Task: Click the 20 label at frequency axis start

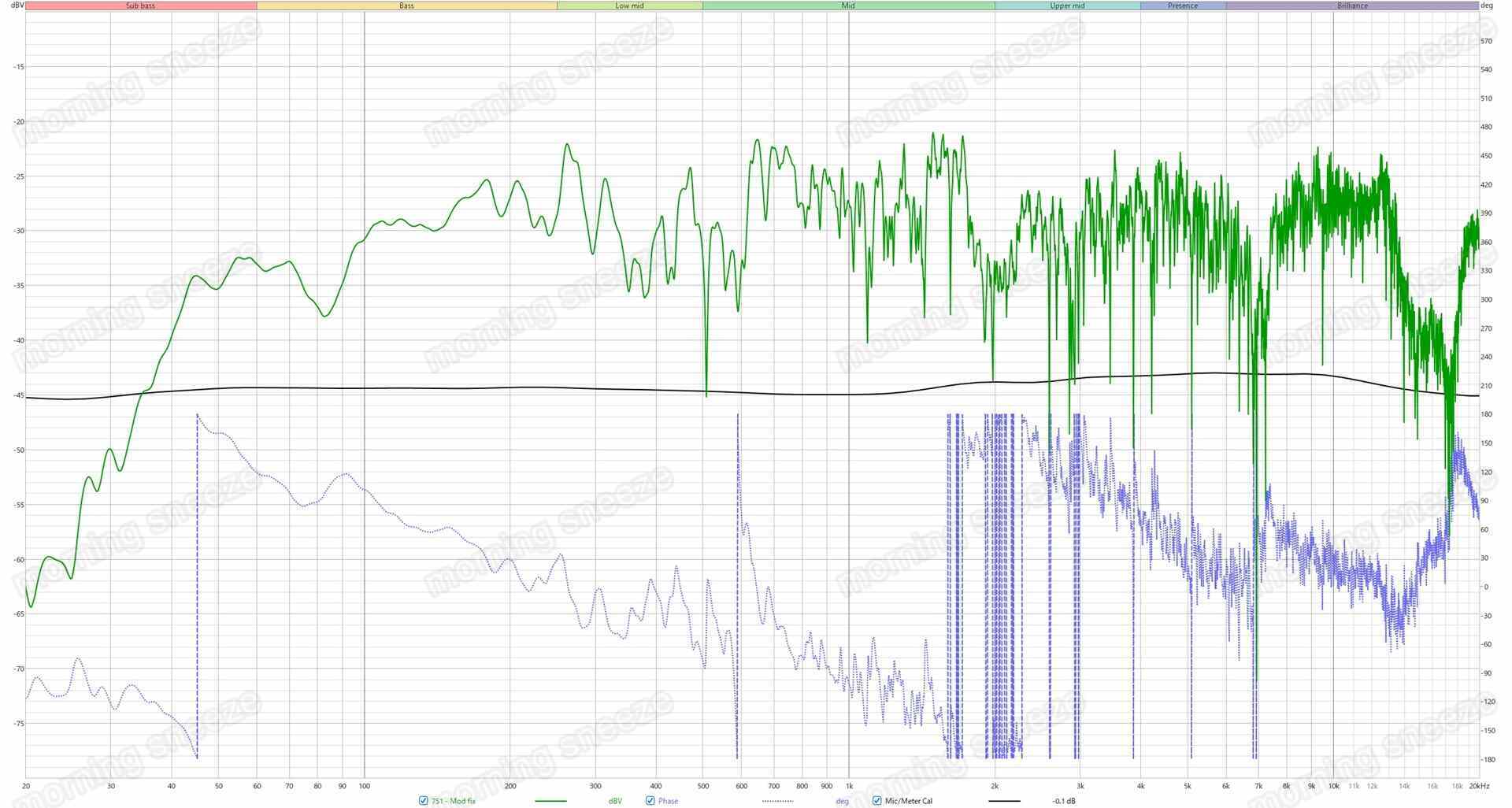Action: coord(26,786)
